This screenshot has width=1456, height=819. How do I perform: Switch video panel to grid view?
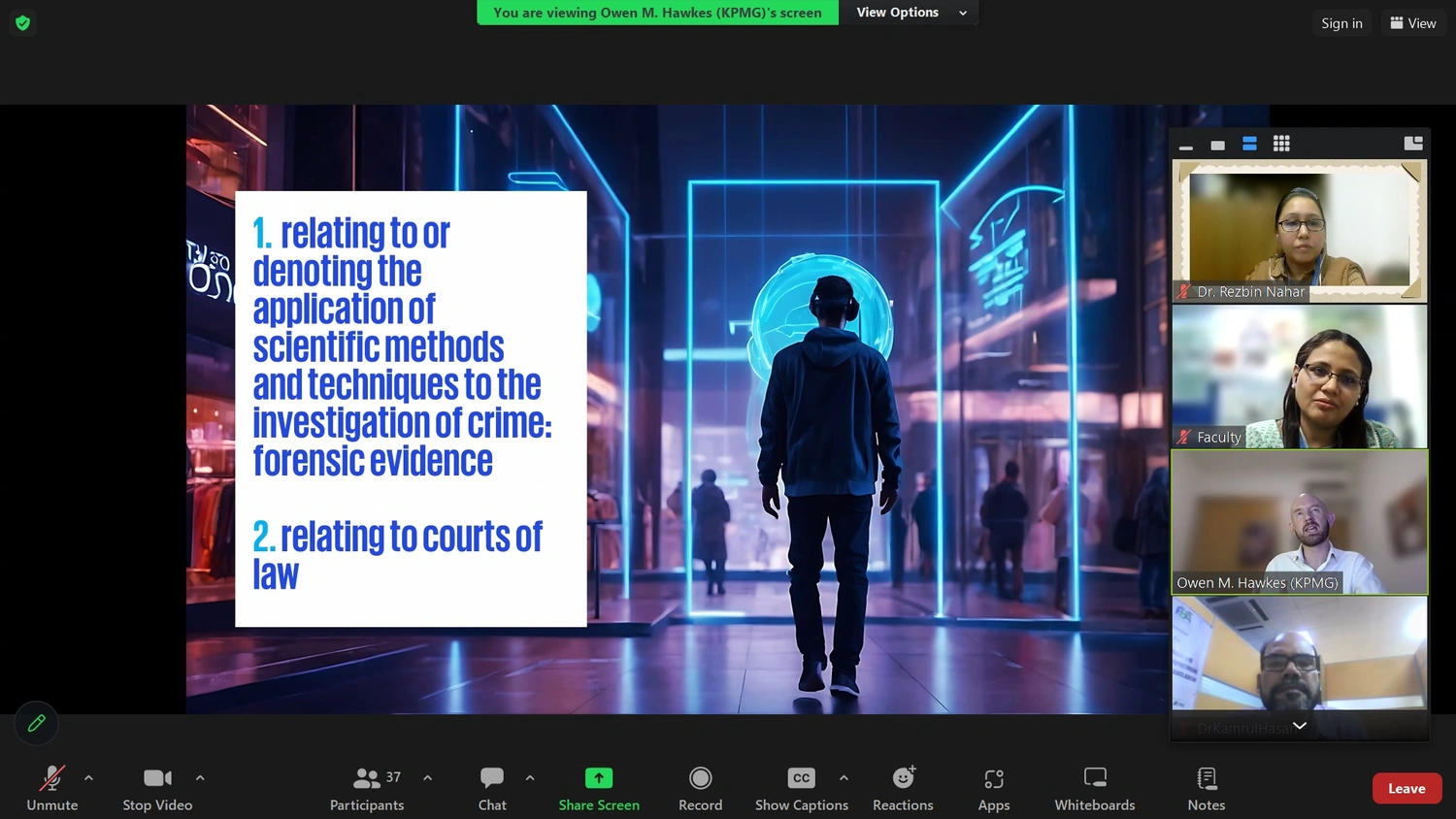click(x=1281, y=144)
